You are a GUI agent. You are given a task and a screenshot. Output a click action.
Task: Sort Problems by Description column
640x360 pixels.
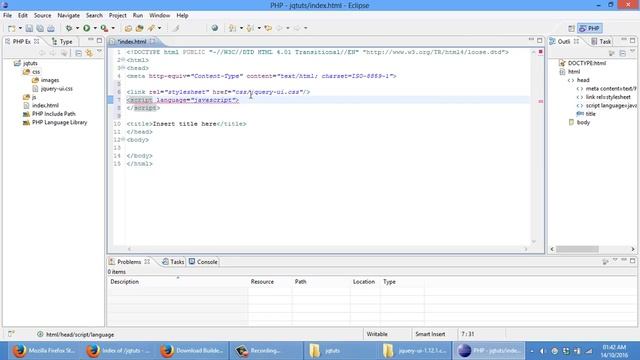tap(178, 282)
